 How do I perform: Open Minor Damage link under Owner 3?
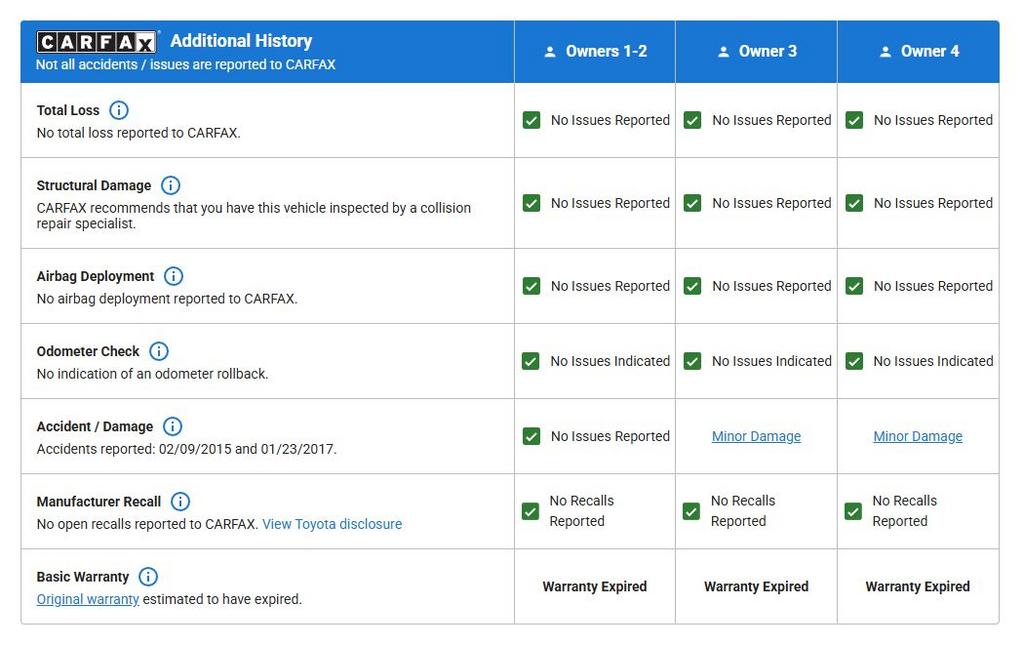[756, 436]
